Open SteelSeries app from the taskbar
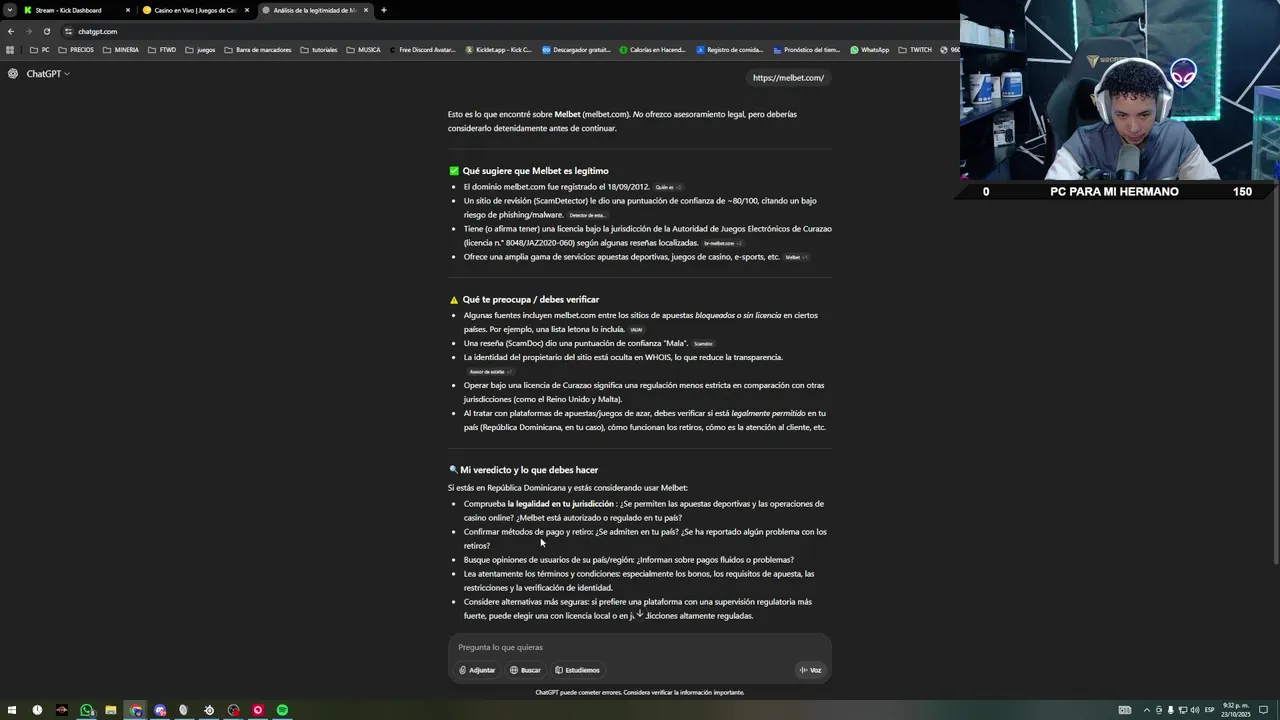The image size is (1280, 720). pyautogui.click(x=209, y=710)
